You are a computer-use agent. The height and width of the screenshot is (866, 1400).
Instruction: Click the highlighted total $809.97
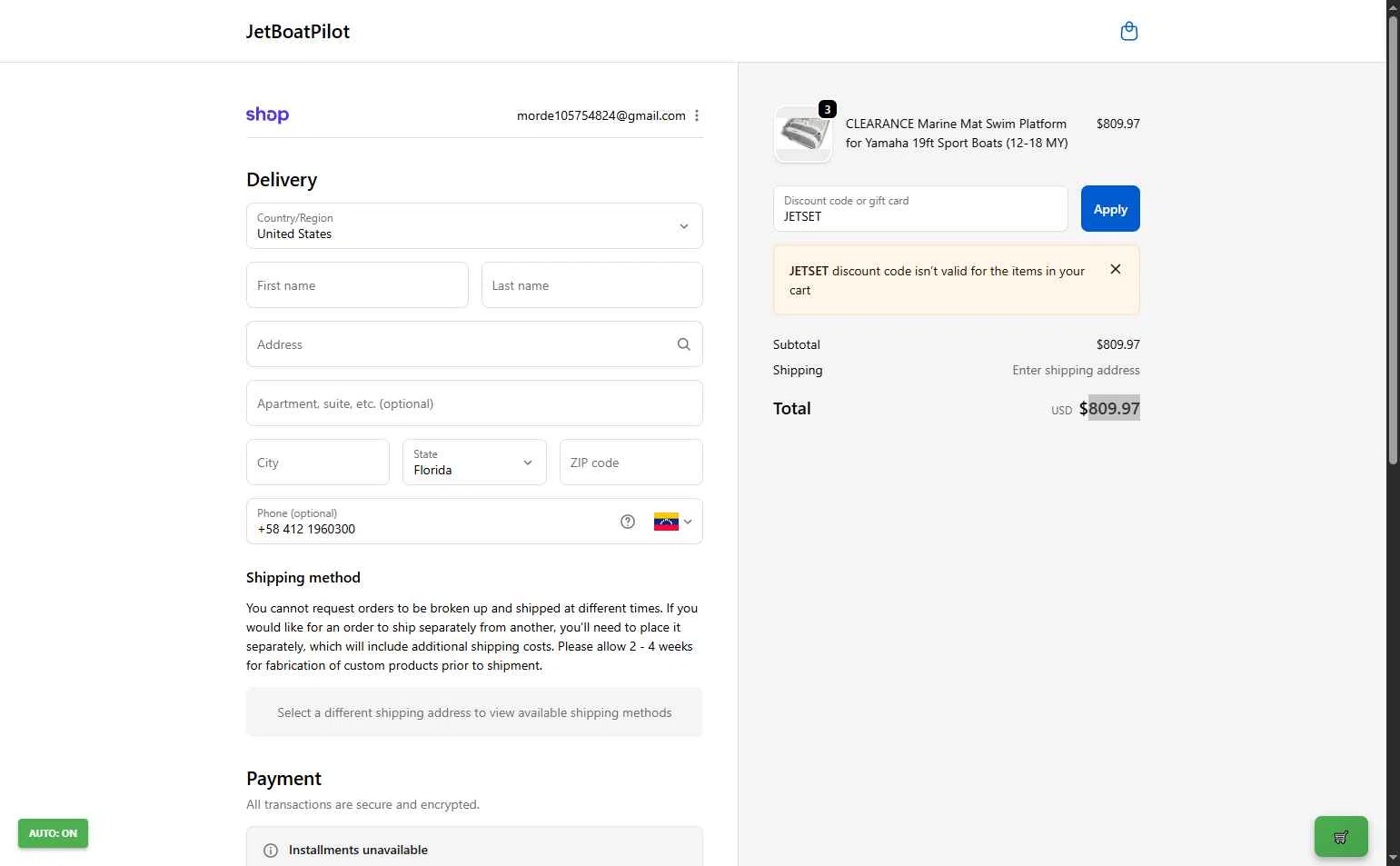1109,409
